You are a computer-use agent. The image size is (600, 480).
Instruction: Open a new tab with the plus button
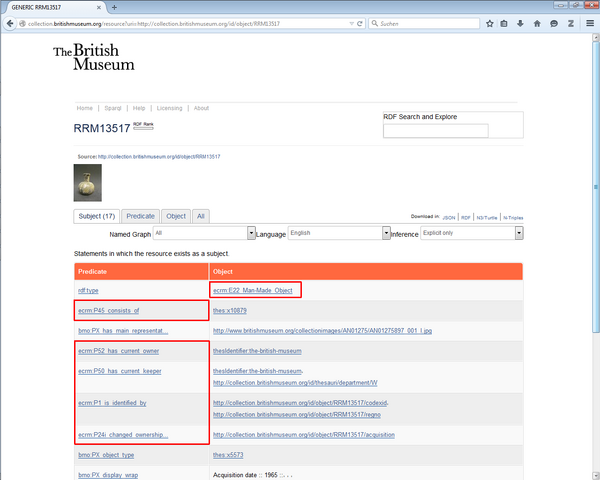pos(114,7)
